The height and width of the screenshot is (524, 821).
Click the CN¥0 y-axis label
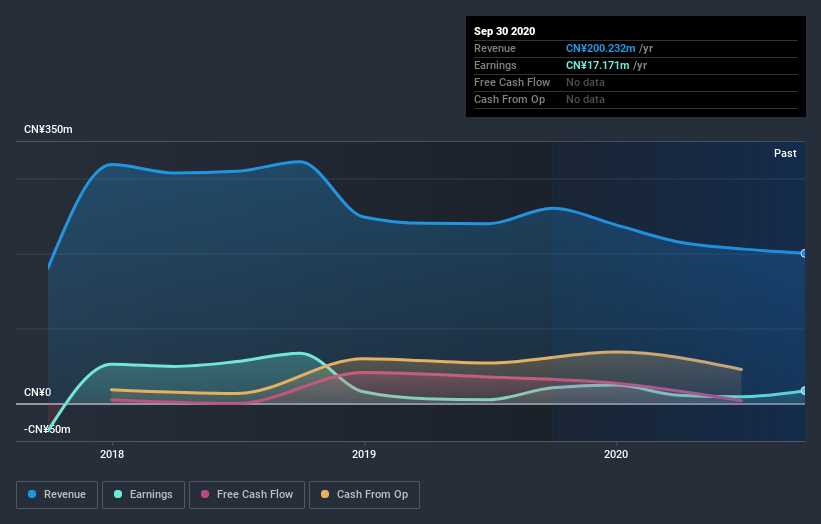coord(38,392)
